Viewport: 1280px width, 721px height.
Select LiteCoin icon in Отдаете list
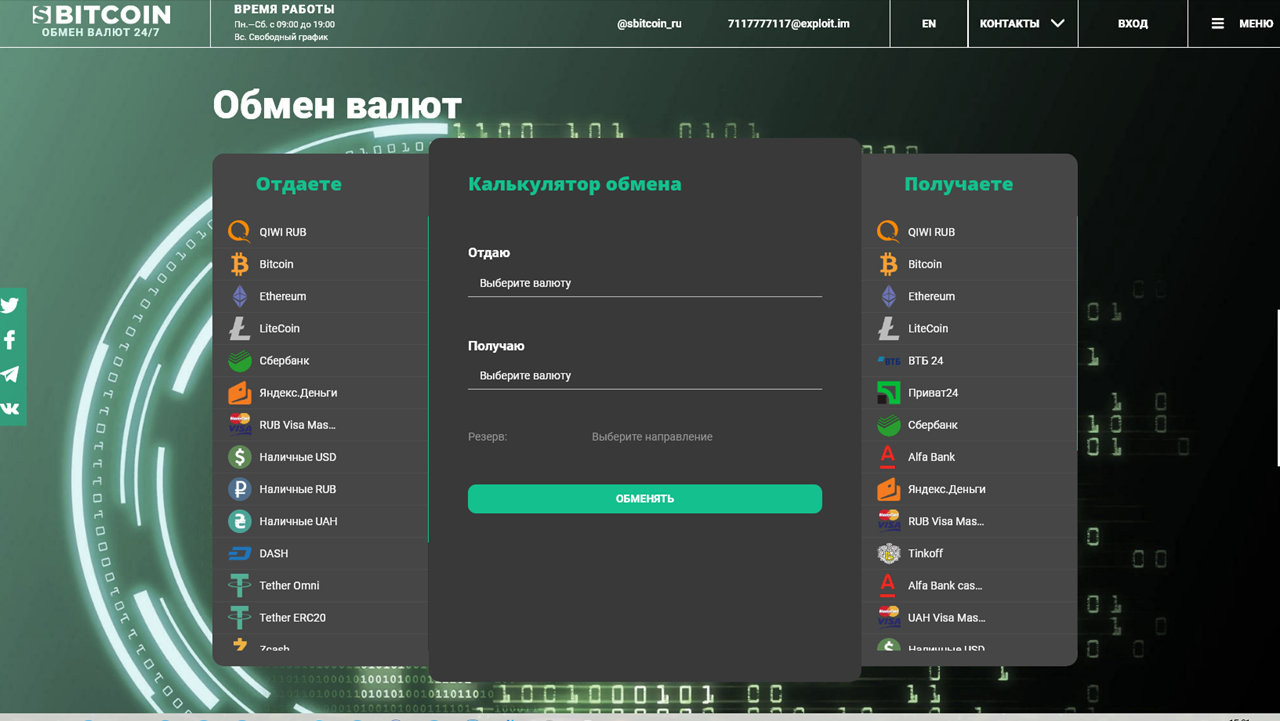(x=239, y=328)
